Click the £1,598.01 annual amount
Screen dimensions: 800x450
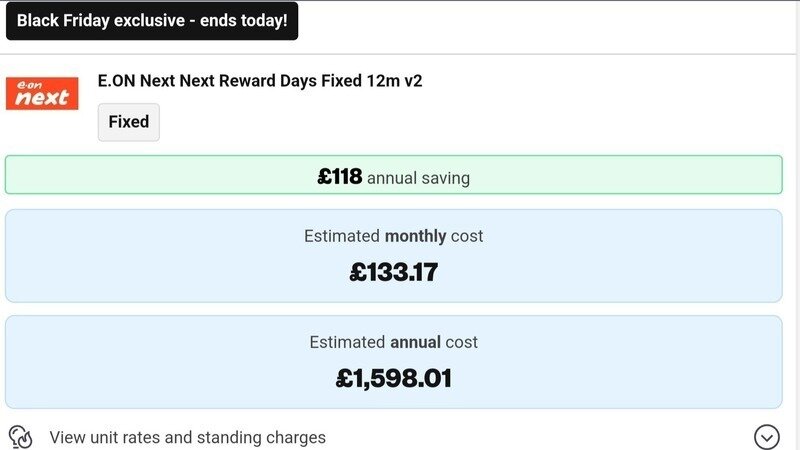(x=393, y=379)
